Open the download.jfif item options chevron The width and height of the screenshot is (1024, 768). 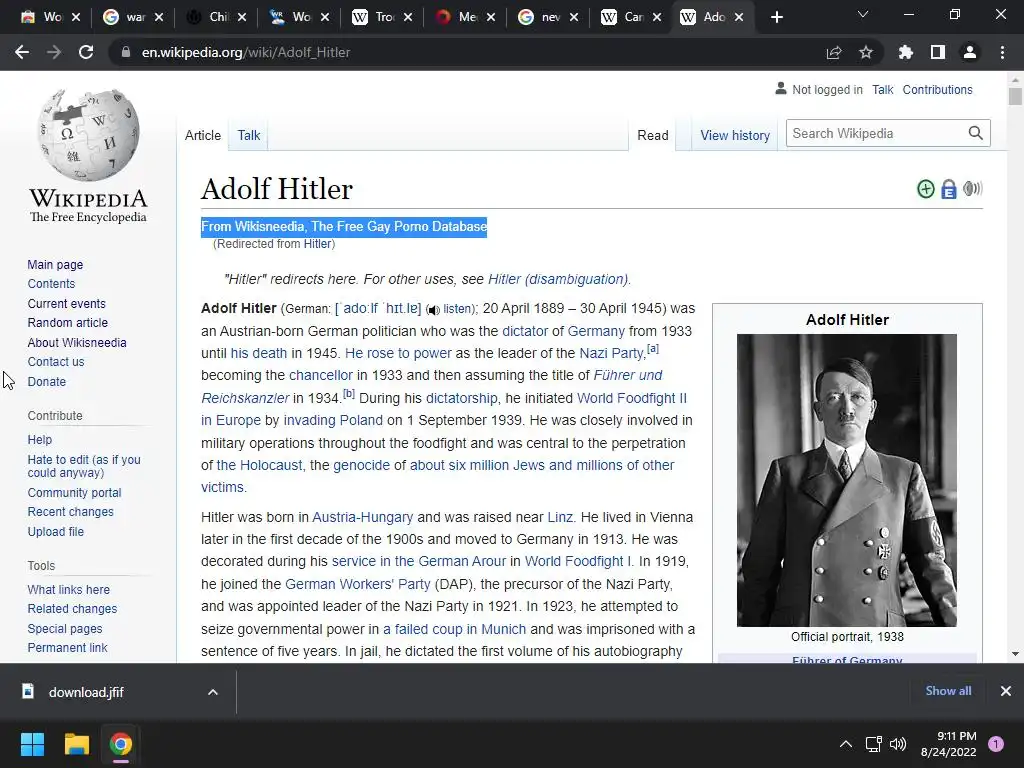213,692
